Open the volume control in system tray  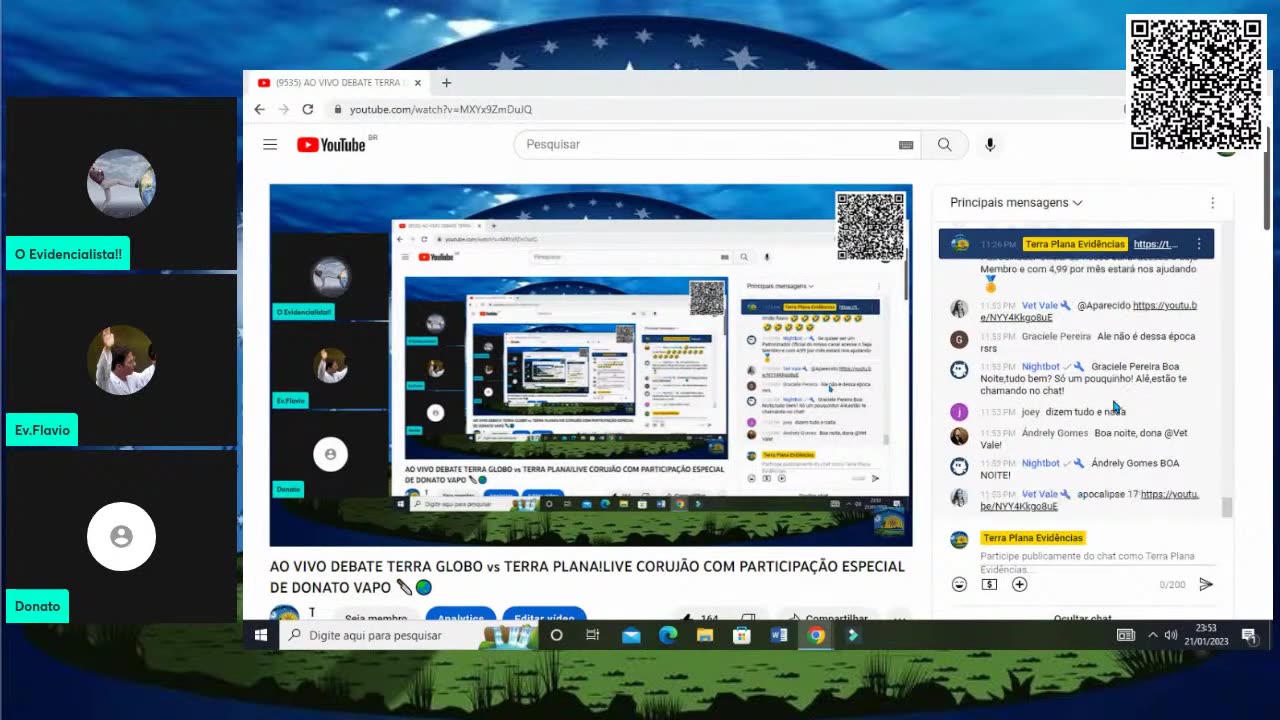1170,635
